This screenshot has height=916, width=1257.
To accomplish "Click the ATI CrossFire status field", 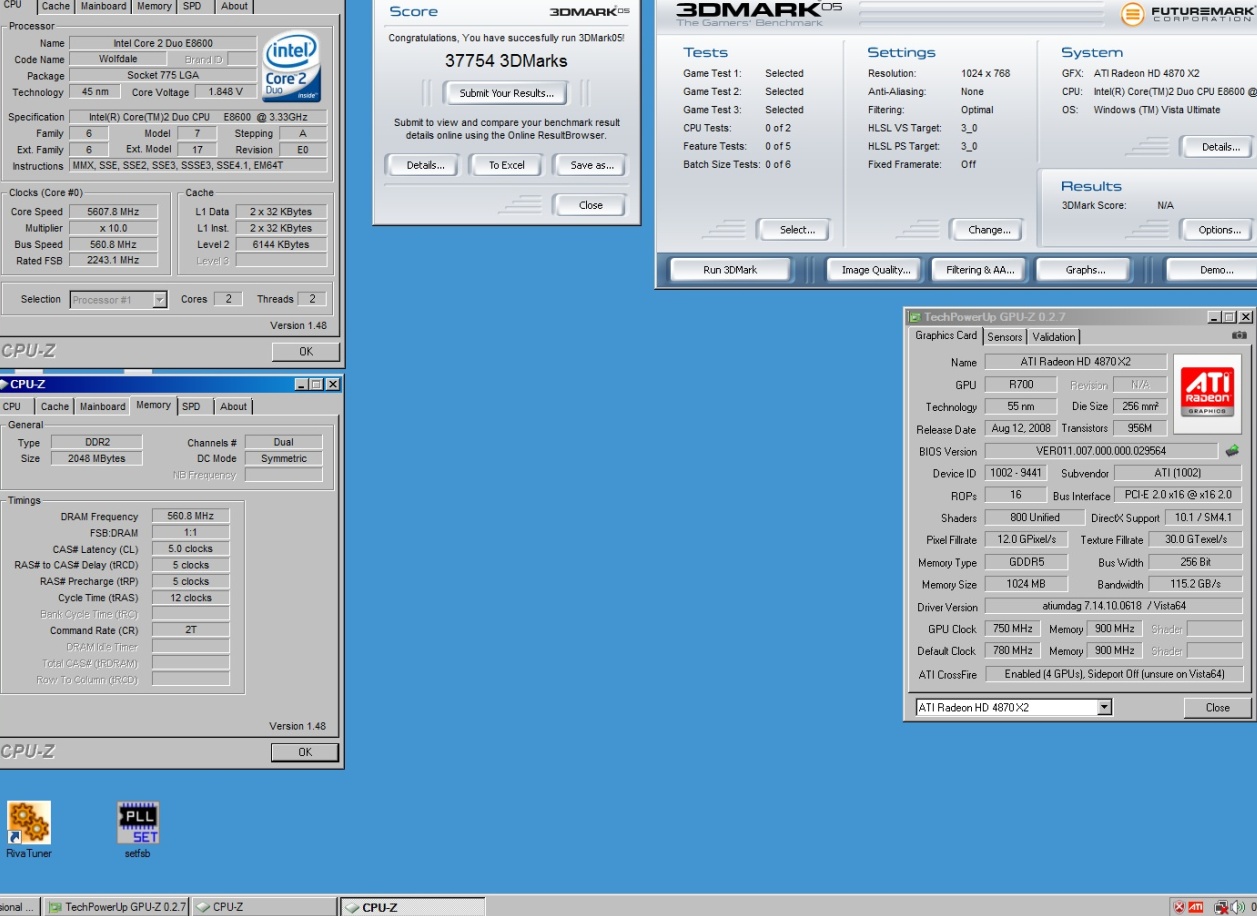I will pyautogui.click(x=1113, y=674).
